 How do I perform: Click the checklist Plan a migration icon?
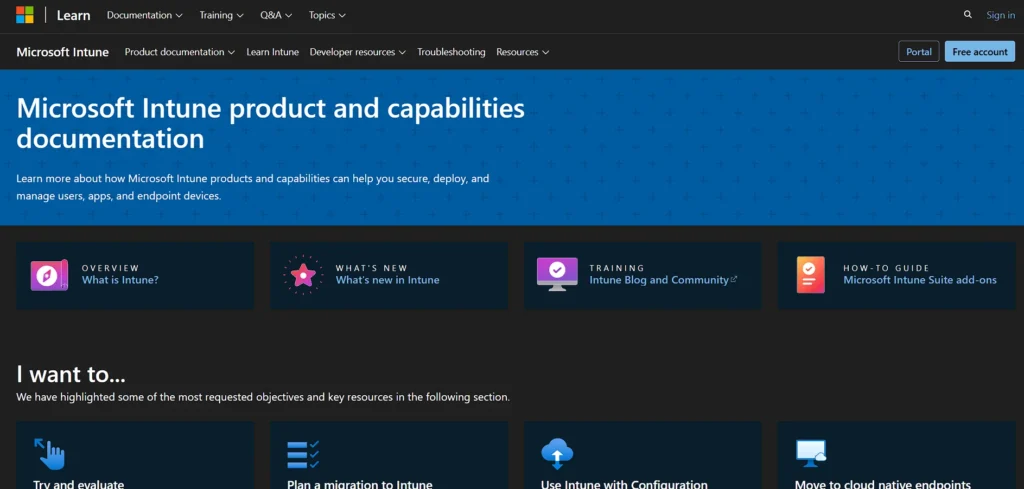click(x=303, y=454)
